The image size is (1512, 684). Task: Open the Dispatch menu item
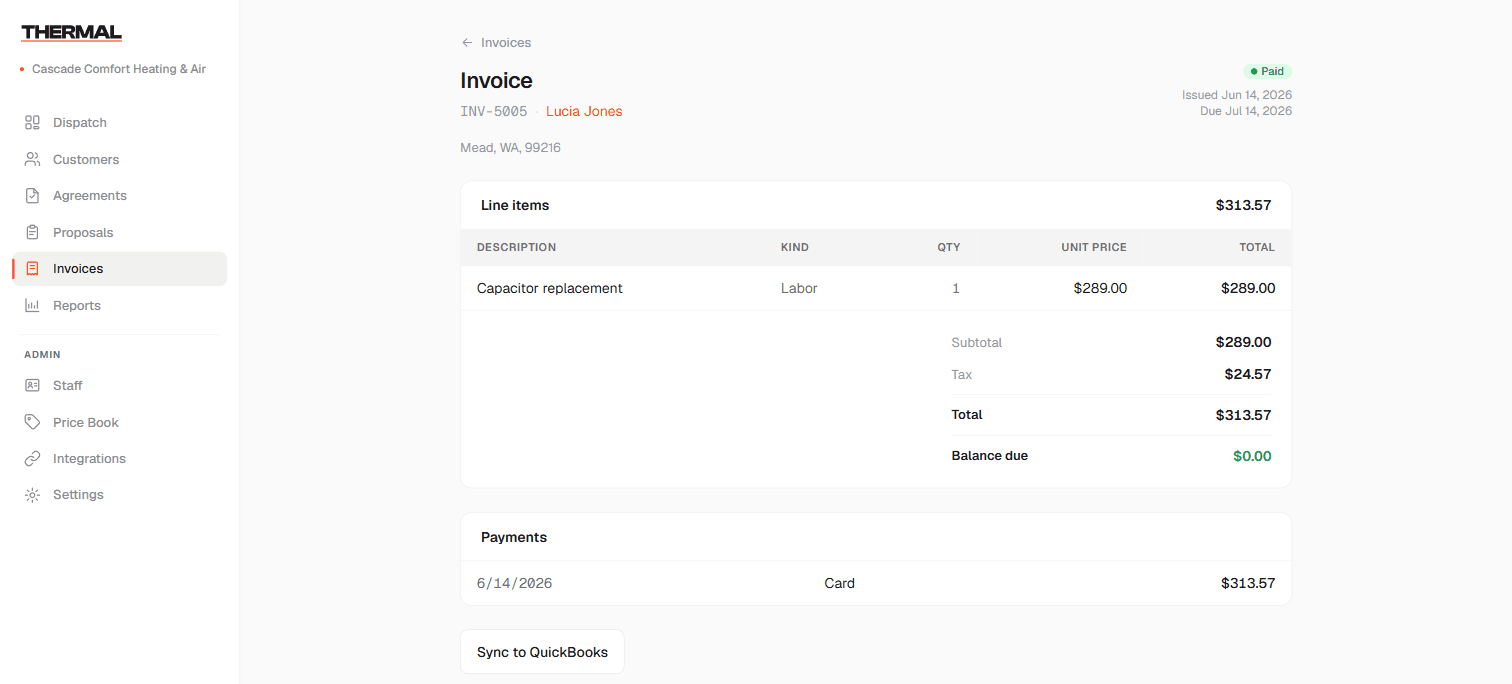(x=119, y=123)
